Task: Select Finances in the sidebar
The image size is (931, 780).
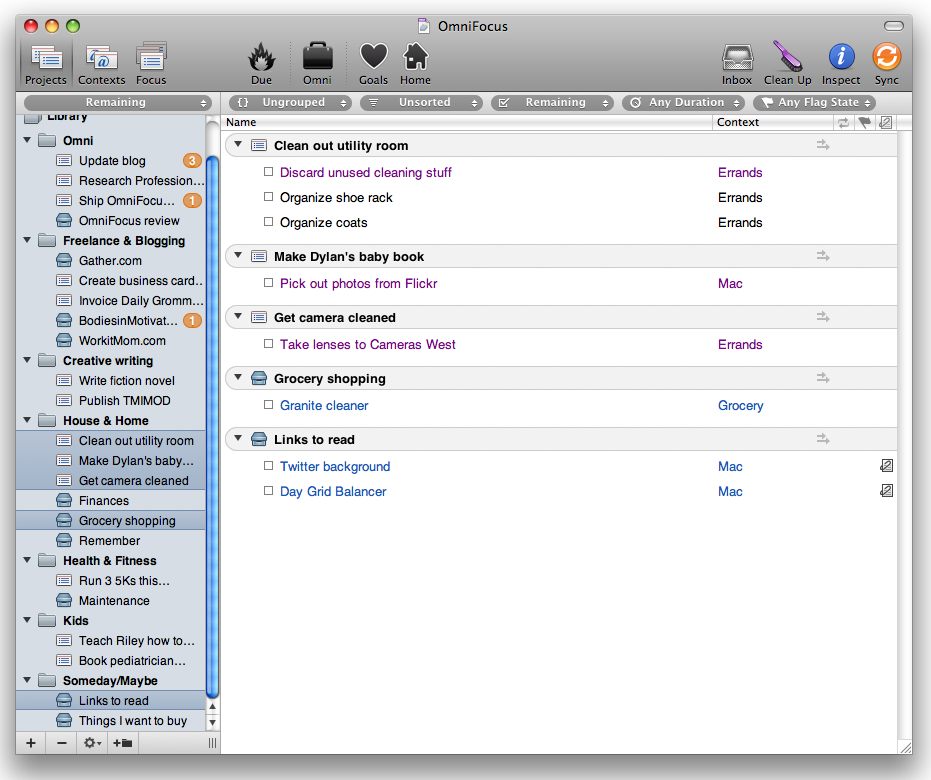Action: (111, 500)
